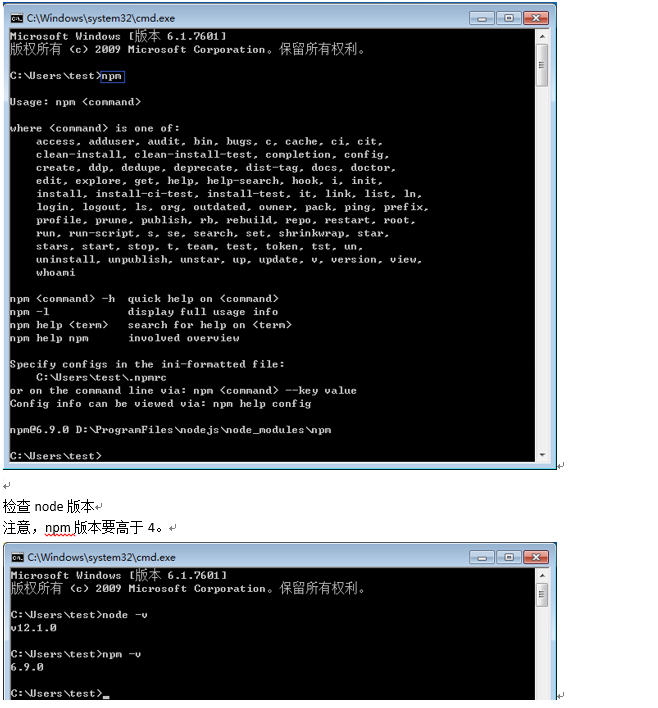Click the blinking cursor prompt in the lower console
This screenshot has width=658, height=708.
click(106, 697)
